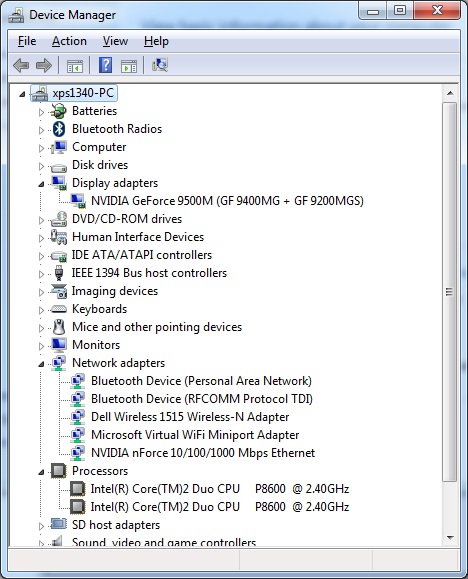Viewport: 468px width, 579px height.
Task: Select the IEEE 1394 Bus host controllers label
Action: 149,273
